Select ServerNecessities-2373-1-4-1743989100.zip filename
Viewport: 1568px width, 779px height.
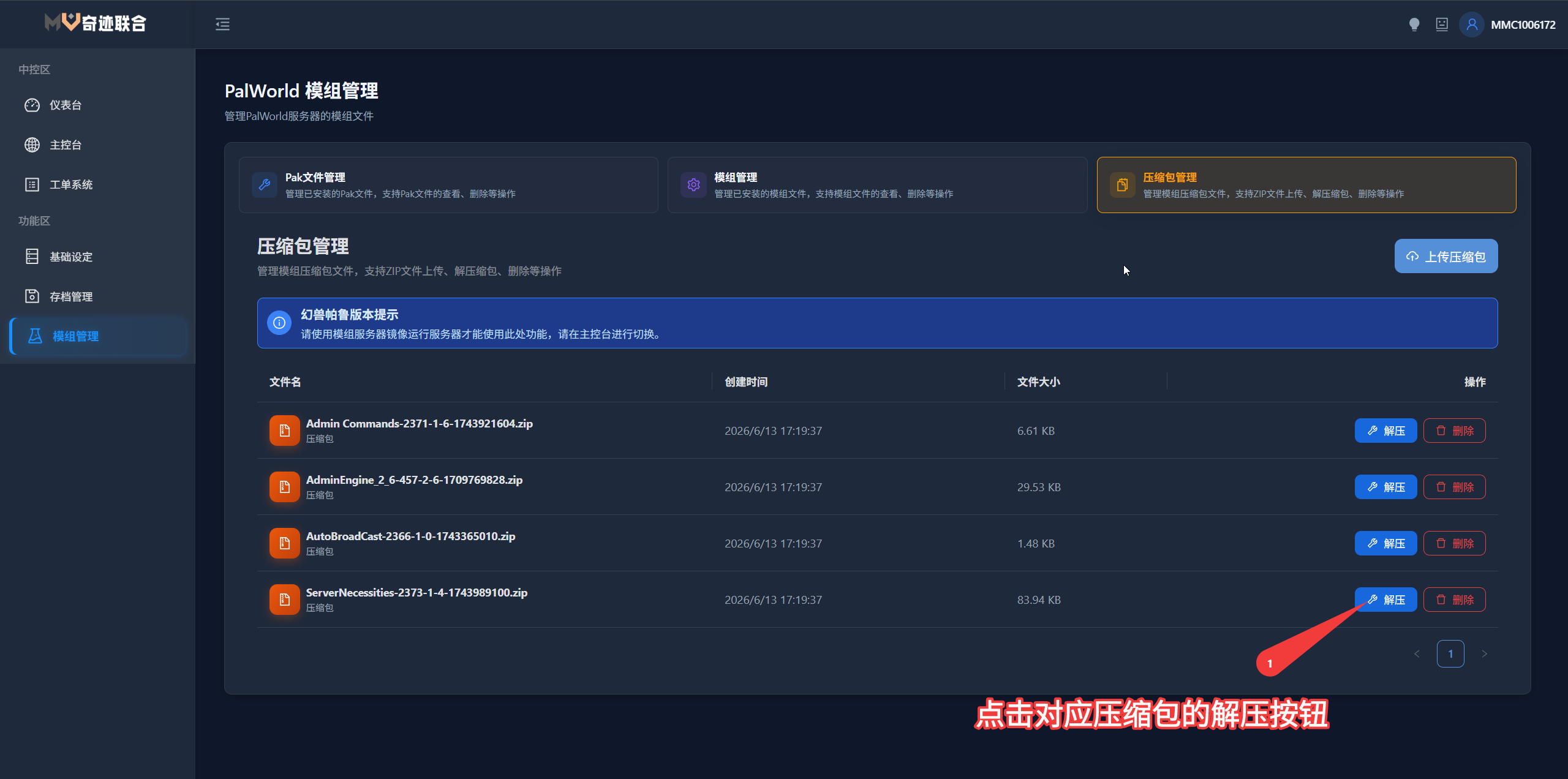(x=417, y=593)
